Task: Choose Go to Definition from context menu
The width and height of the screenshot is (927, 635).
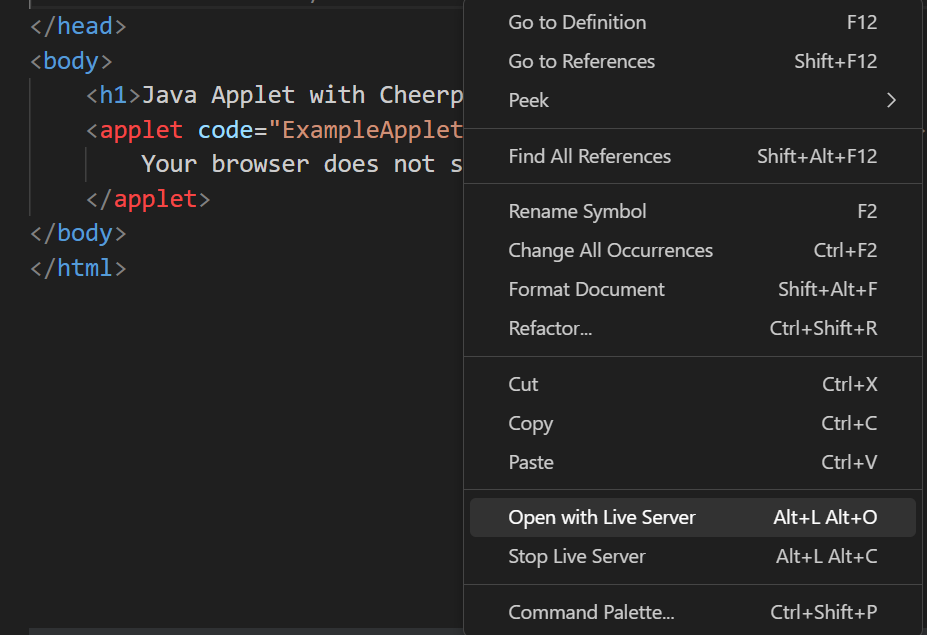Action: point(692,22)
